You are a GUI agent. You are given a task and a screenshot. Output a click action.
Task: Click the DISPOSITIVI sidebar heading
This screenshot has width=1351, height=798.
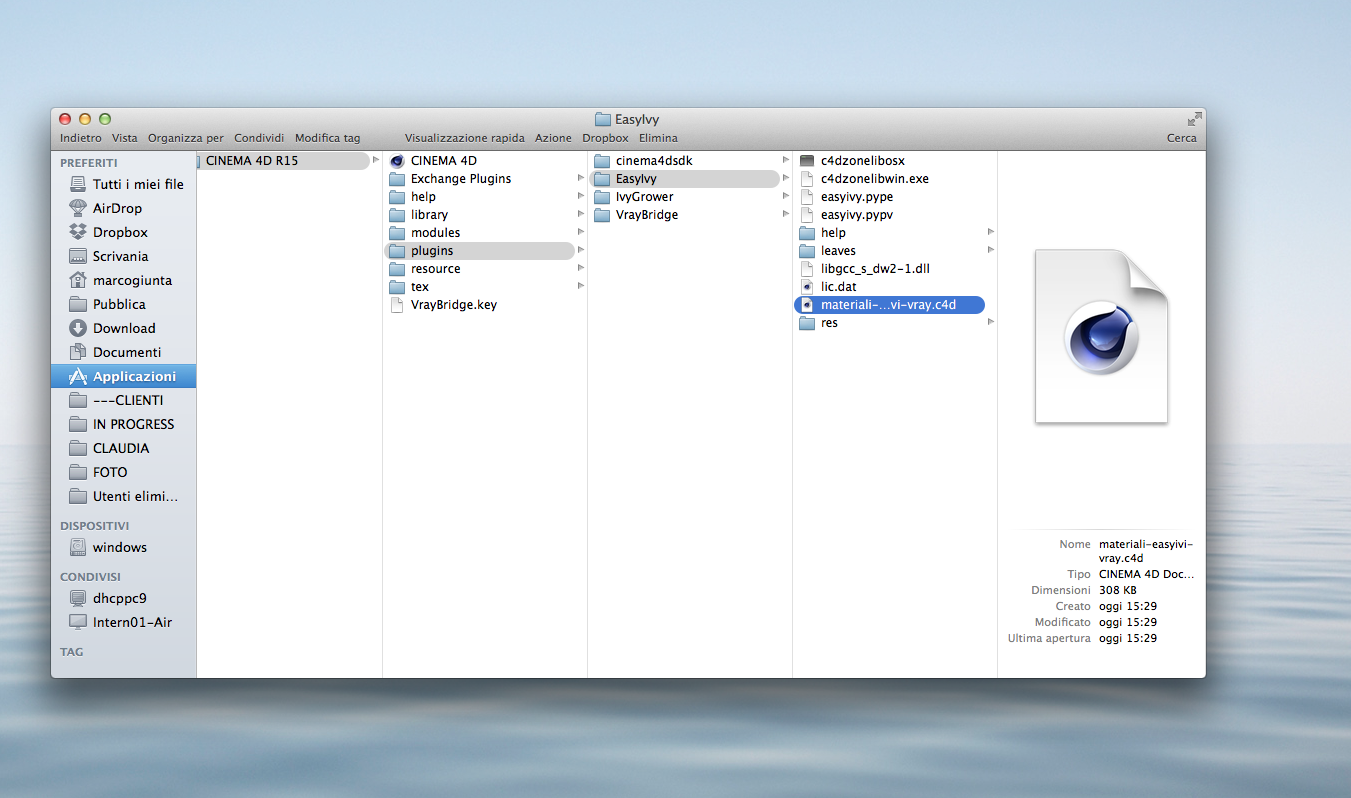tap(95, 525)
